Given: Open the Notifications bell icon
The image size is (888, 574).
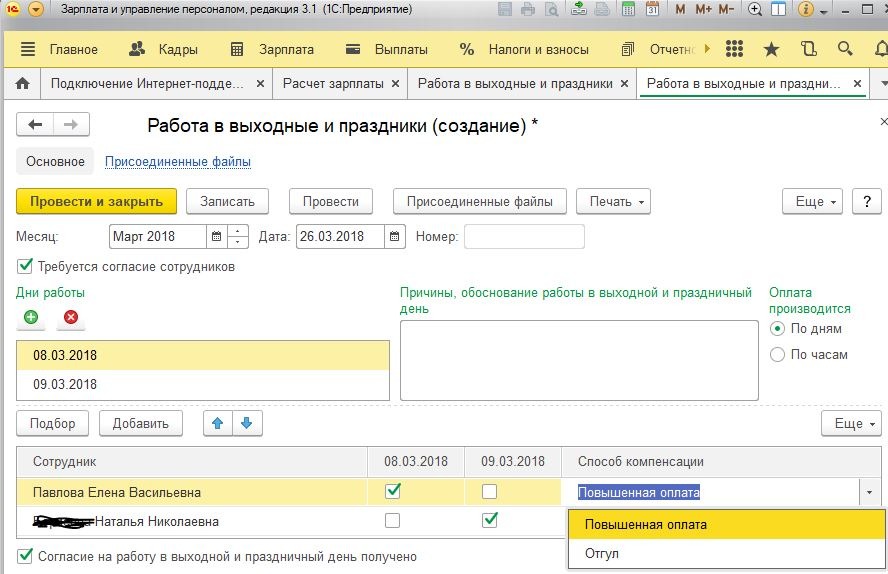Looking at the screenshot, I should pyautogui.click(x=881, y=49).
